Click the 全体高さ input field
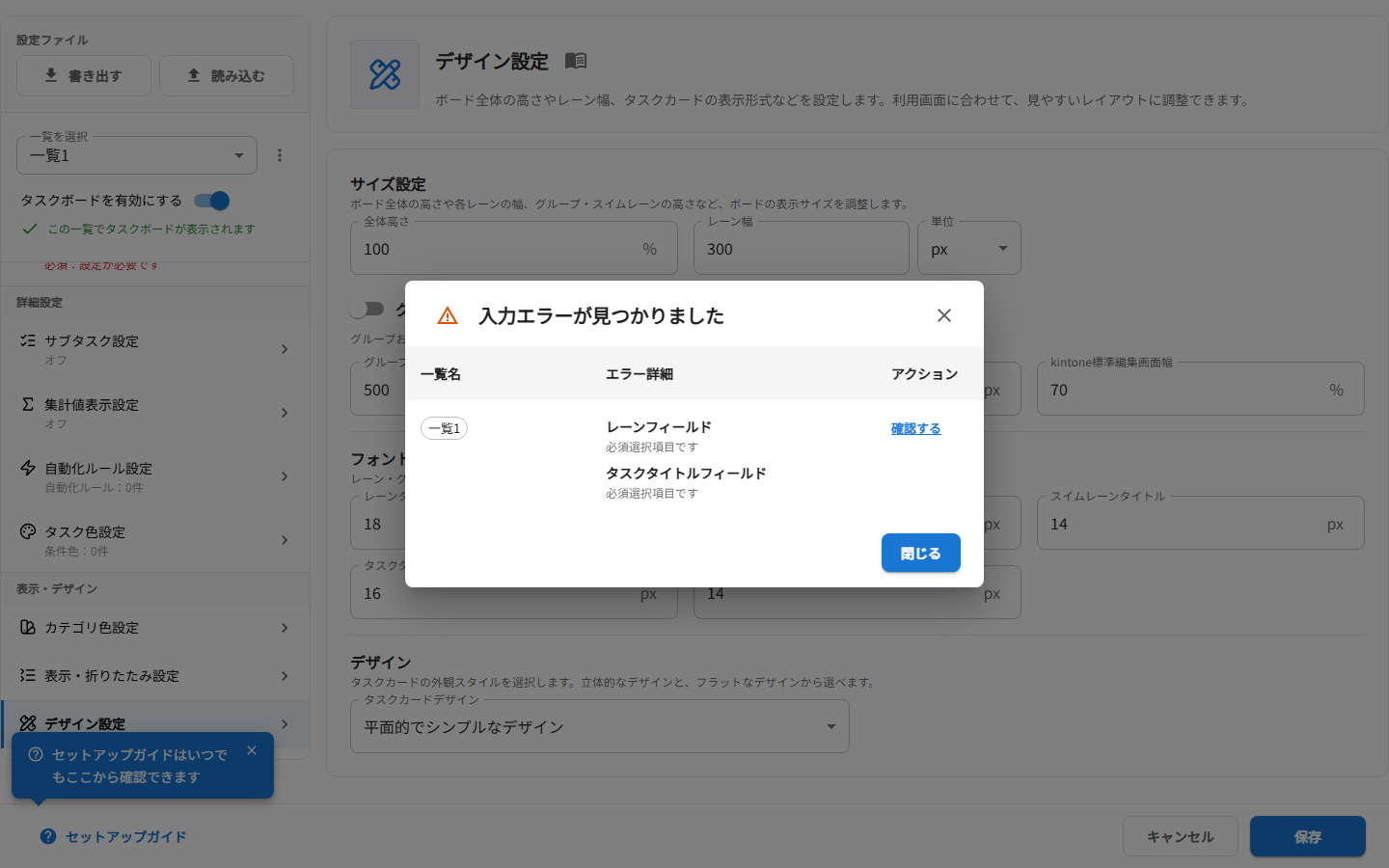The image size is (1389, 868). (514, 249)
